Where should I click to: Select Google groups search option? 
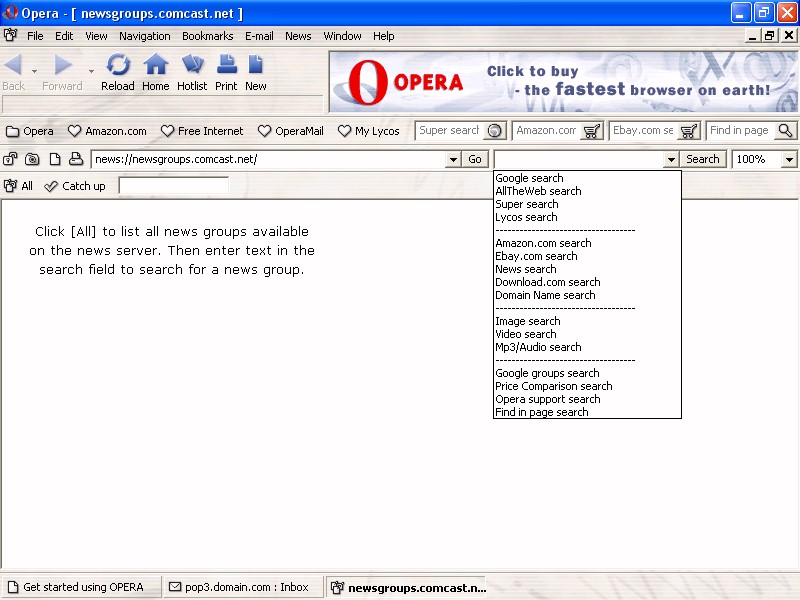click(587, 373)
